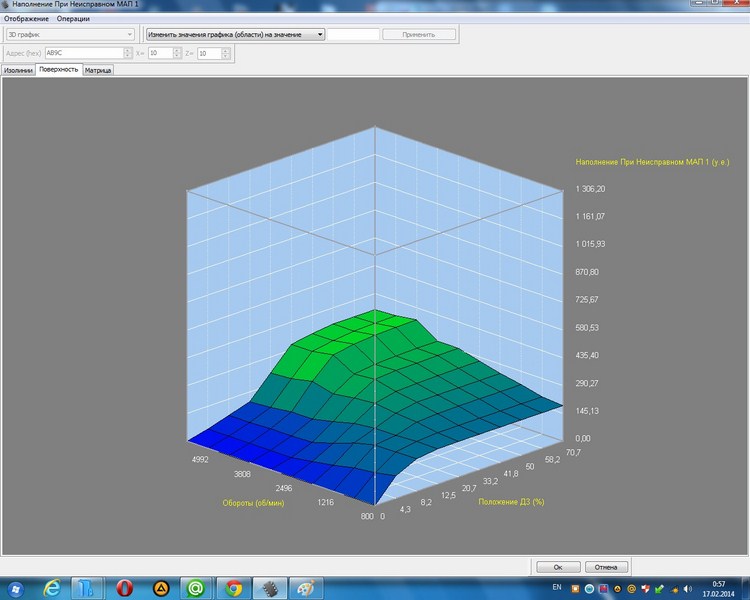
Task: Open Mail.ru Agent taskbar icon
Action: [x=196, y=587]
